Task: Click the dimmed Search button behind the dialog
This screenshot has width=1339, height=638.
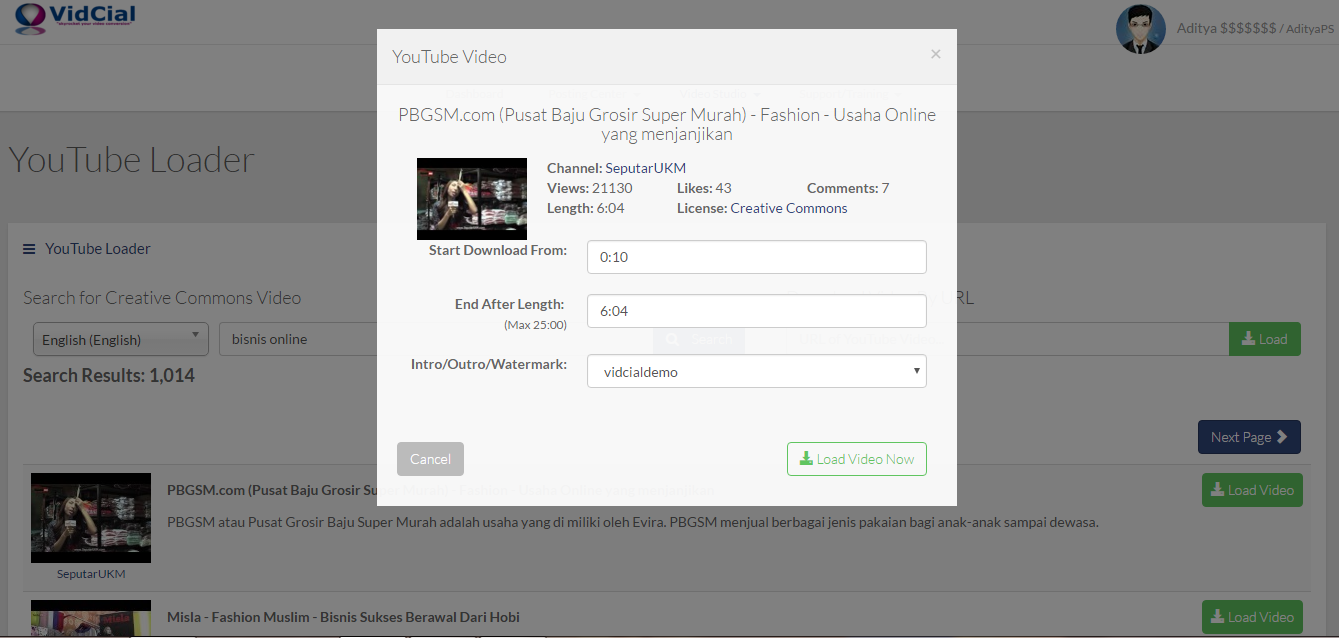Action: (699, 339)
